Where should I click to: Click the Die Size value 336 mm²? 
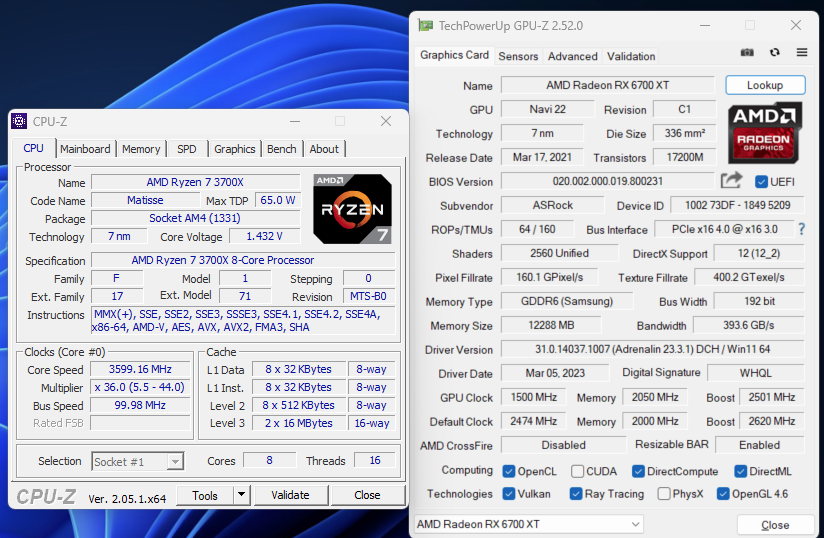(684, 133)
